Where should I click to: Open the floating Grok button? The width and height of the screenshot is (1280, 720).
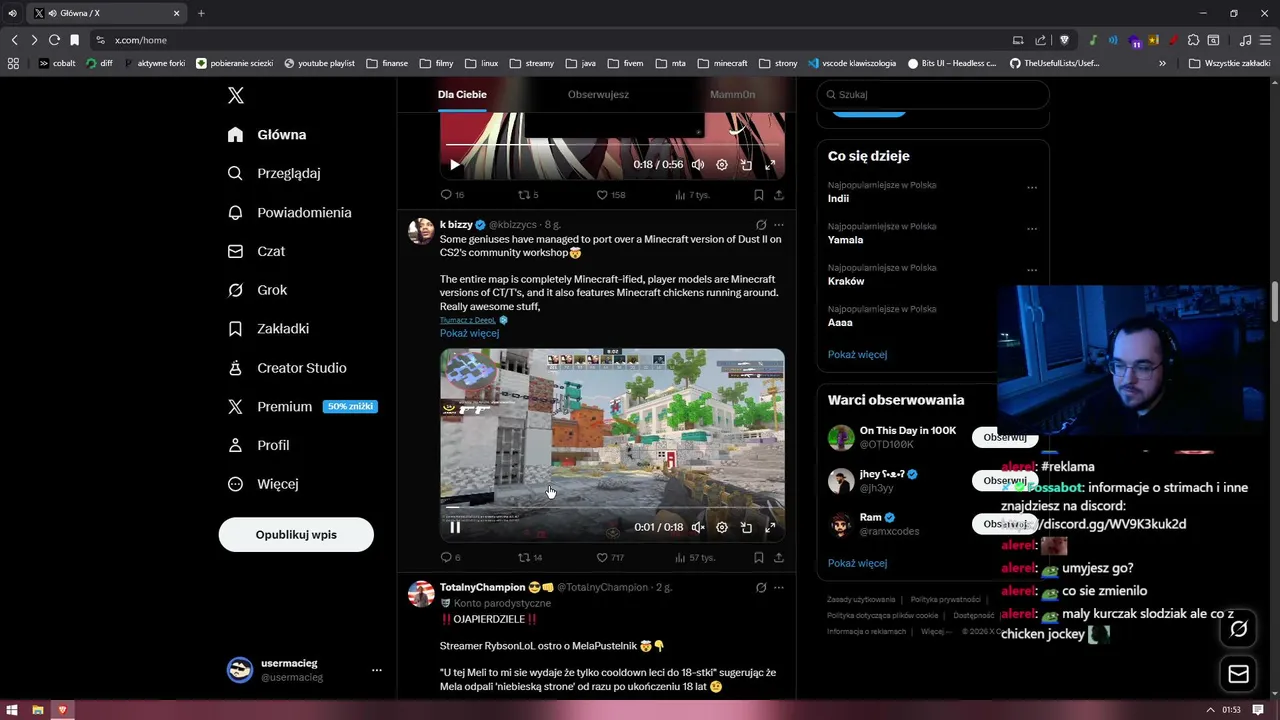tap(1238, 629)
